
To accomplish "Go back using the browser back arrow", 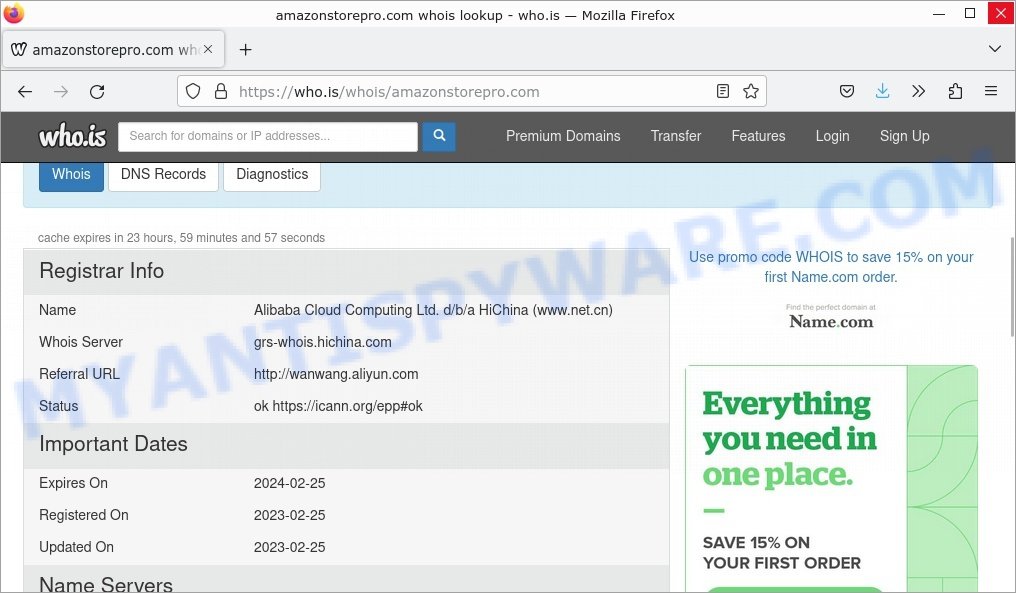I will click(25, 91).
